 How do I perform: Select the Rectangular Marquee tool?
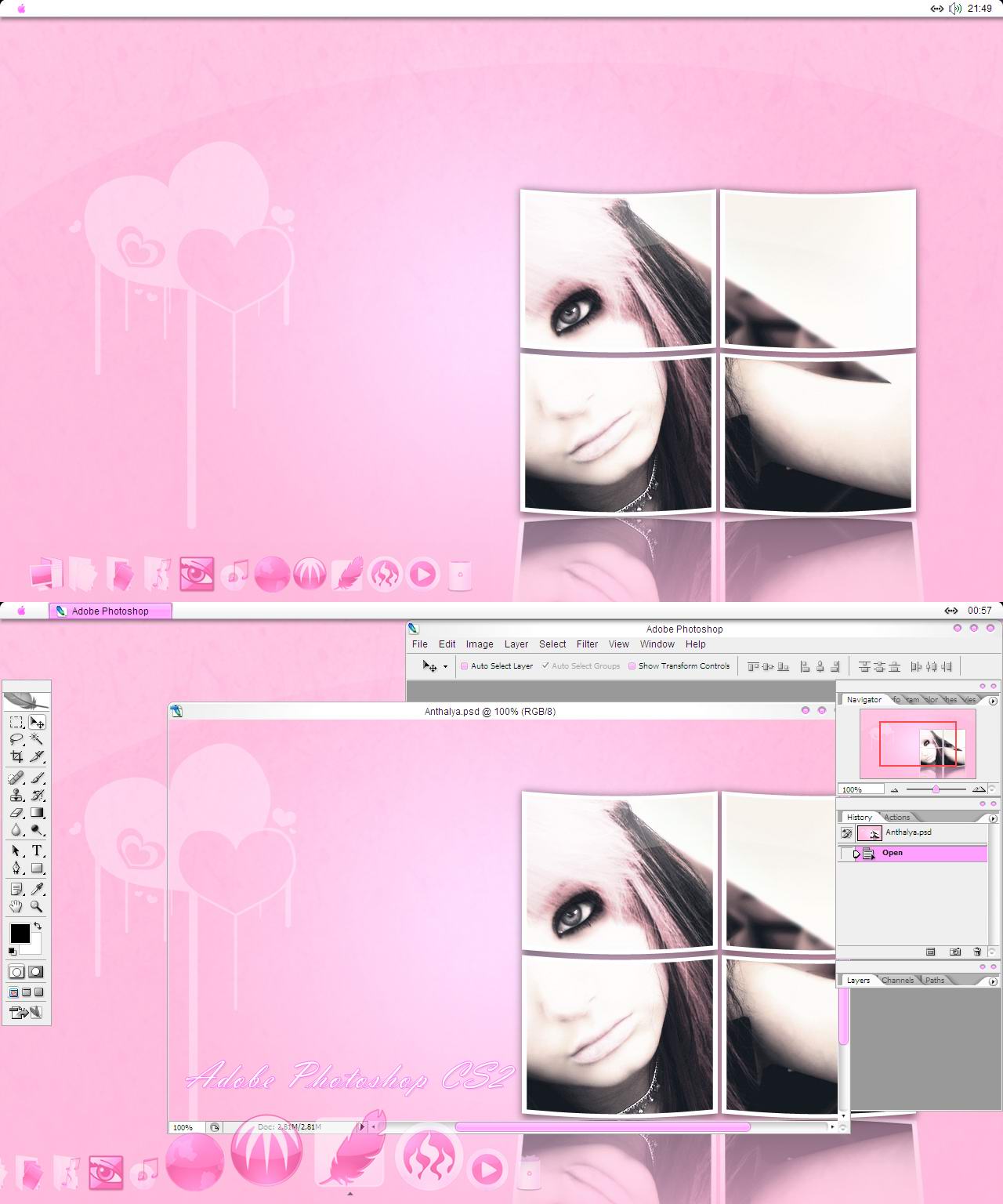tap(16, 722)
